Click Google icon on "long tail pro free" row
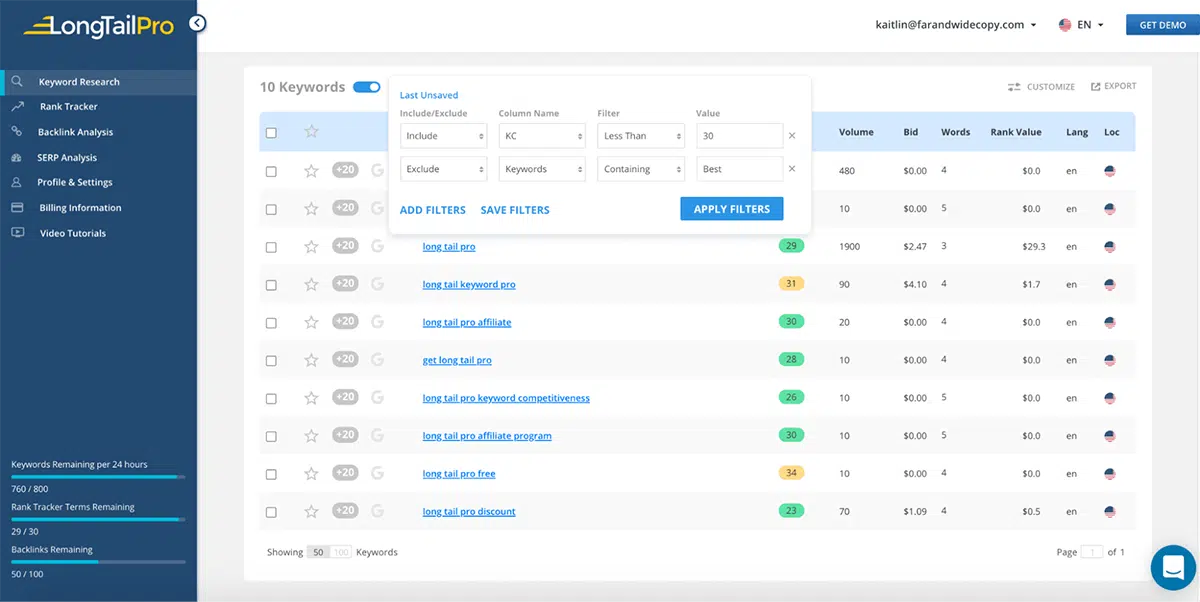Viewport: 1200px width, 602px height. pyautogui.click(x=377, y=474)
